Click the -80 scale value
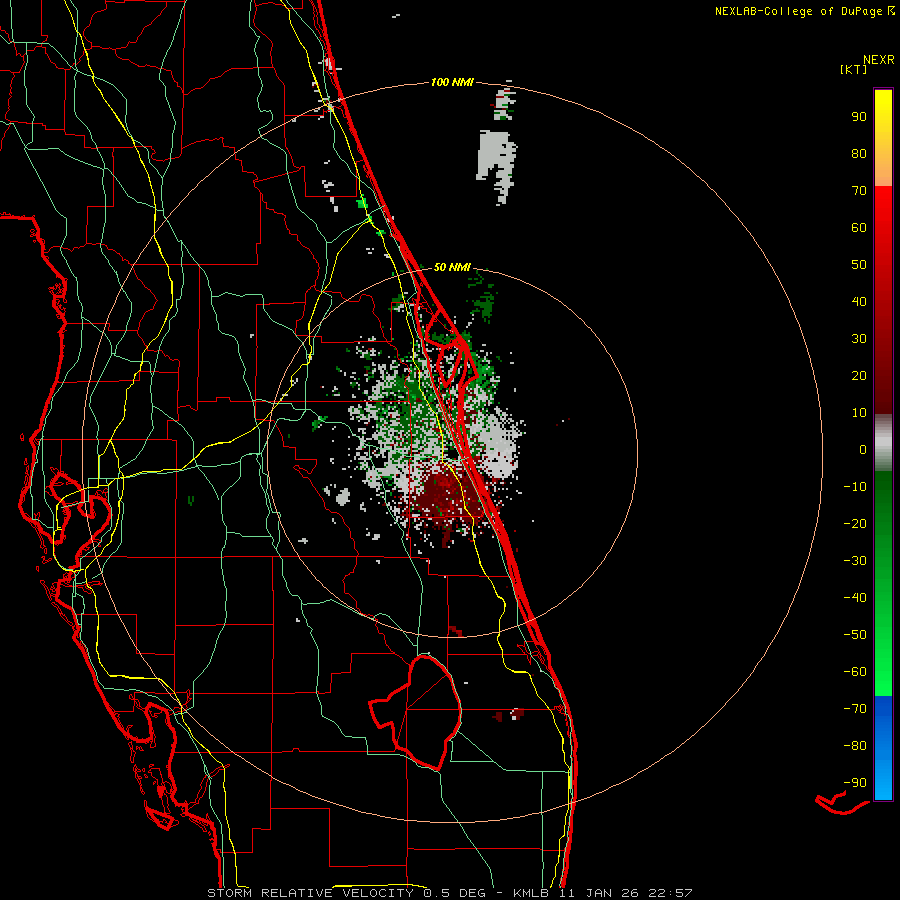Screen dimensions: 900x900 (855, 746)
